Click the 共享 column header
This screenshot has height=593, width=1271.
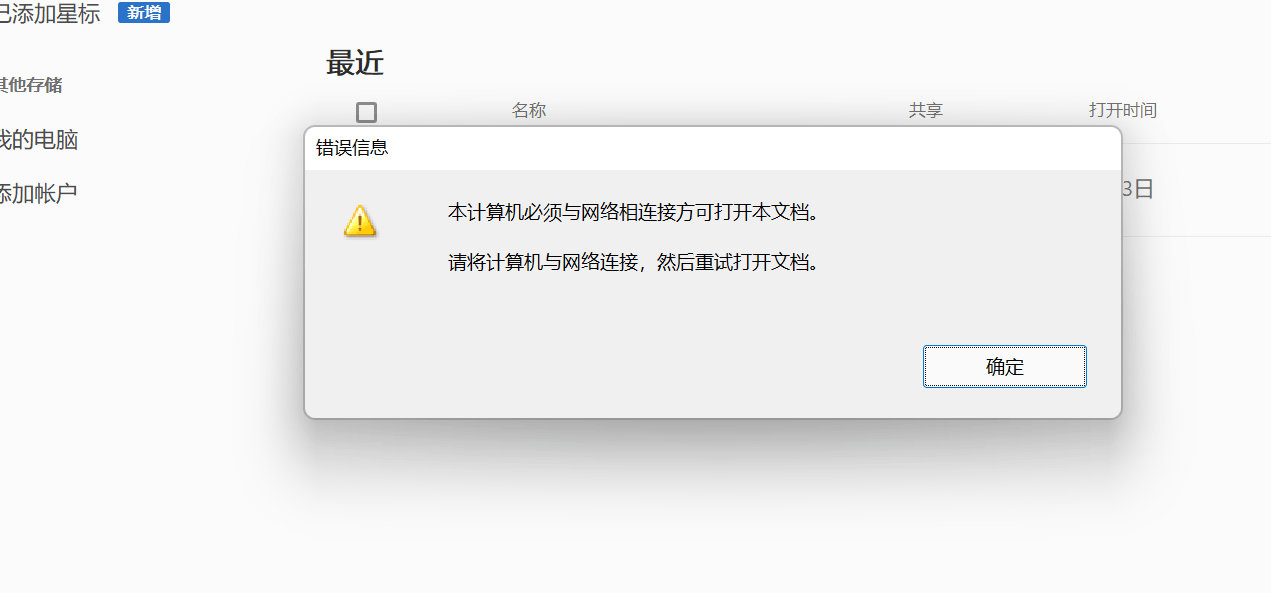point(926,111)
